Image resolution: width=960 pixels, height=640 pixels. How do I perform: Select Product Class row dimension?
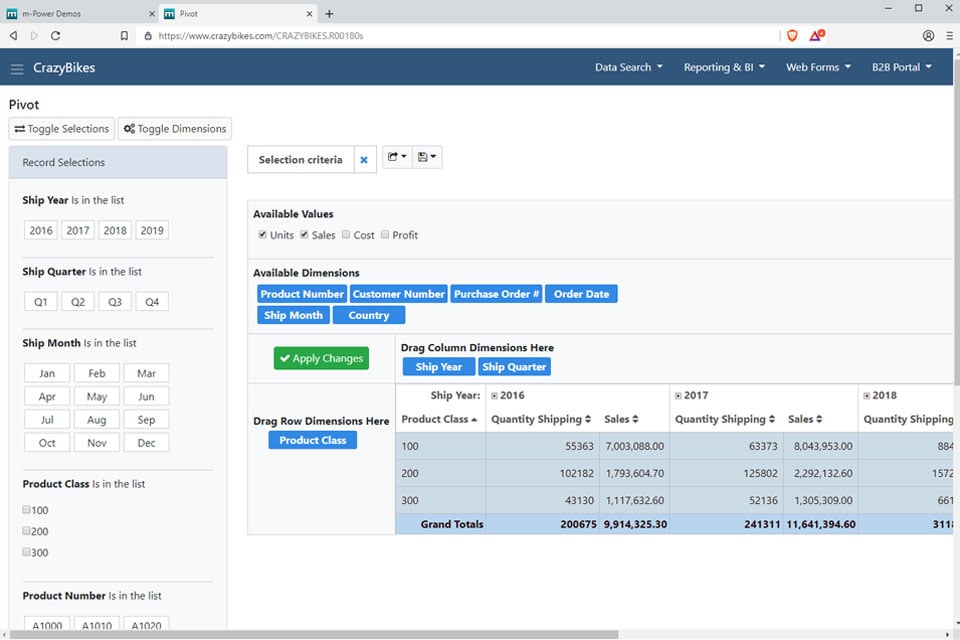pyautogui.click(x=313, y=440)
